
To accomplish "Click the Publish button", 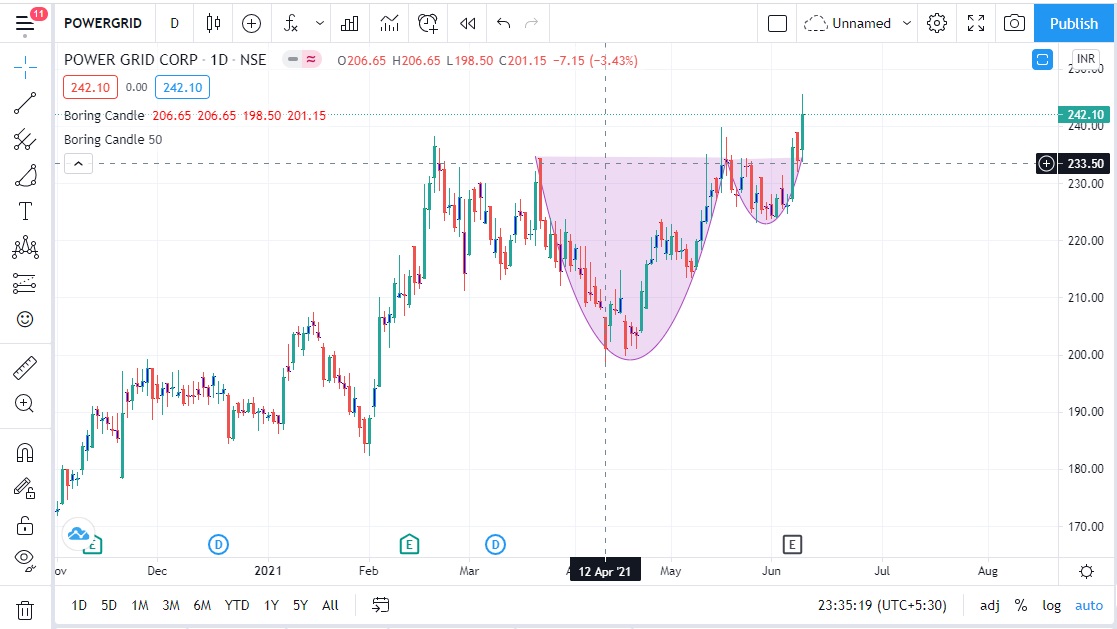I will [1074, 23].
